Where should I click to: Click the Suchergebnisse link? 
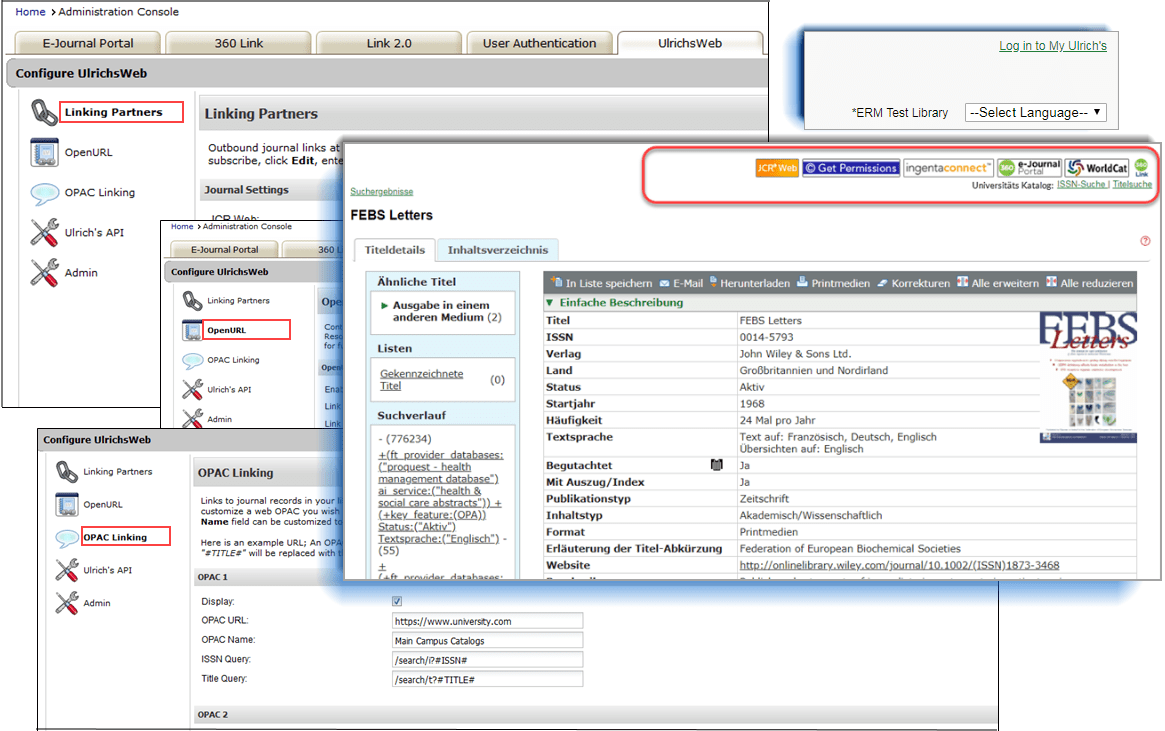point(382,192)
